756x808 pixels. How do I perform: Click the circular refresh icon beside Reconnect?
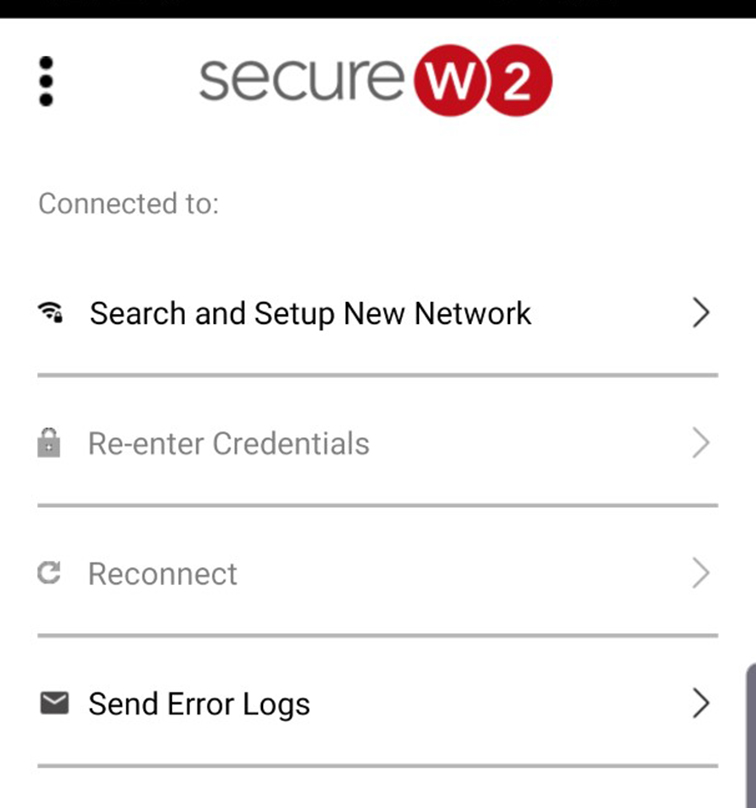[49, 573]
